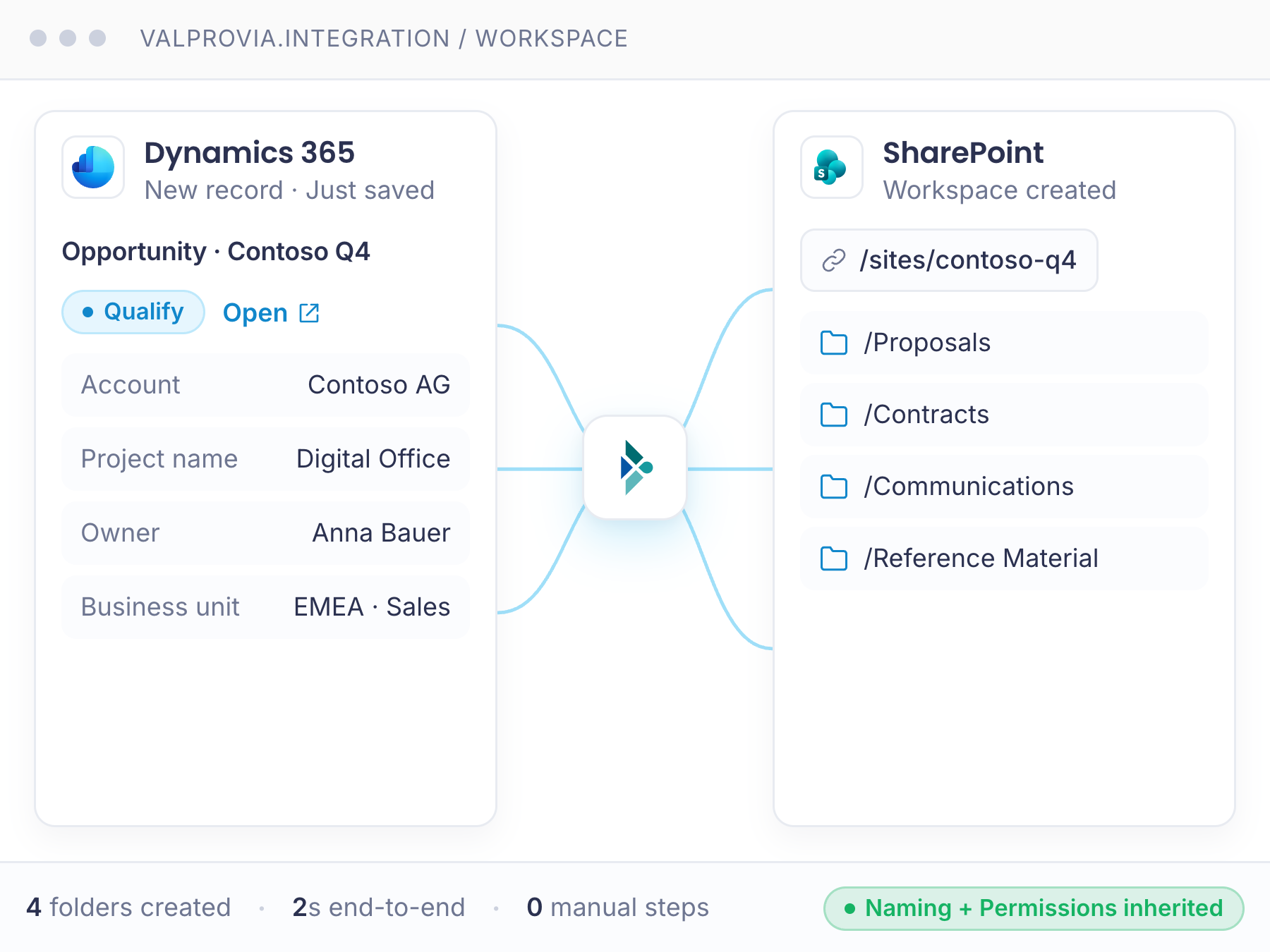Viewport: 1270px width, 952px height.
Task: Open the Contoso Q4 opportunity record
Action: click(271, 312)
